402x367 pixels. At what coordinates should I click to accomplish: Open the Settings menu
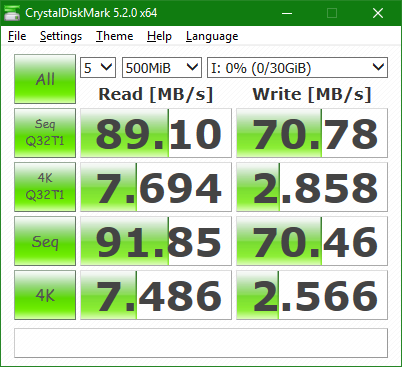[61, 36]
